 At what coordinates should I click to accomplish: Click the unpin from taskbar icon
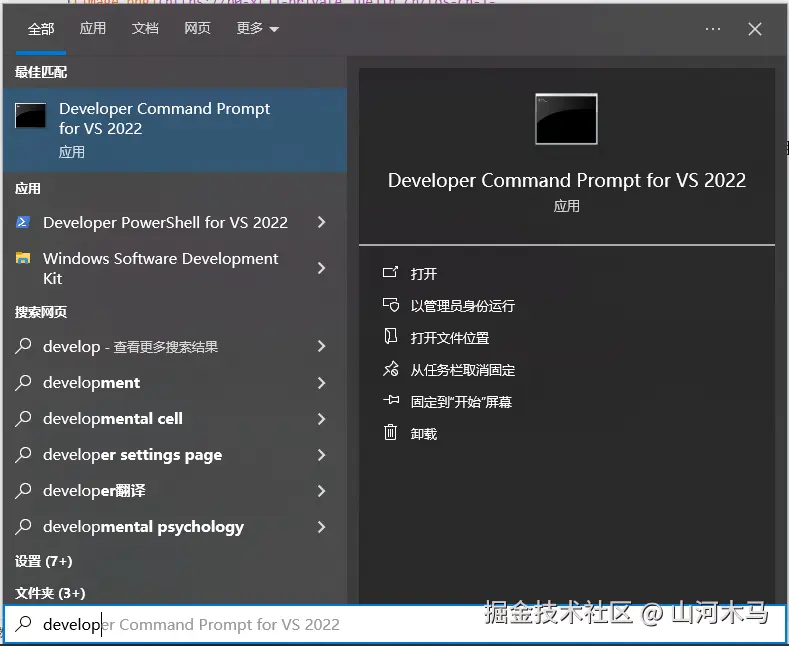click(x=390, y=369)
